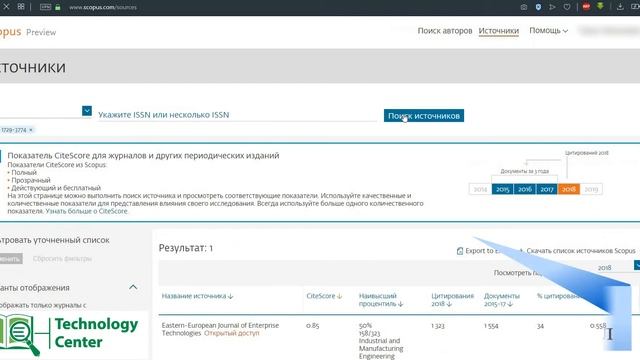Open the search-type dropdown arrow
The image size is (640, 360).
pos(87,111)
